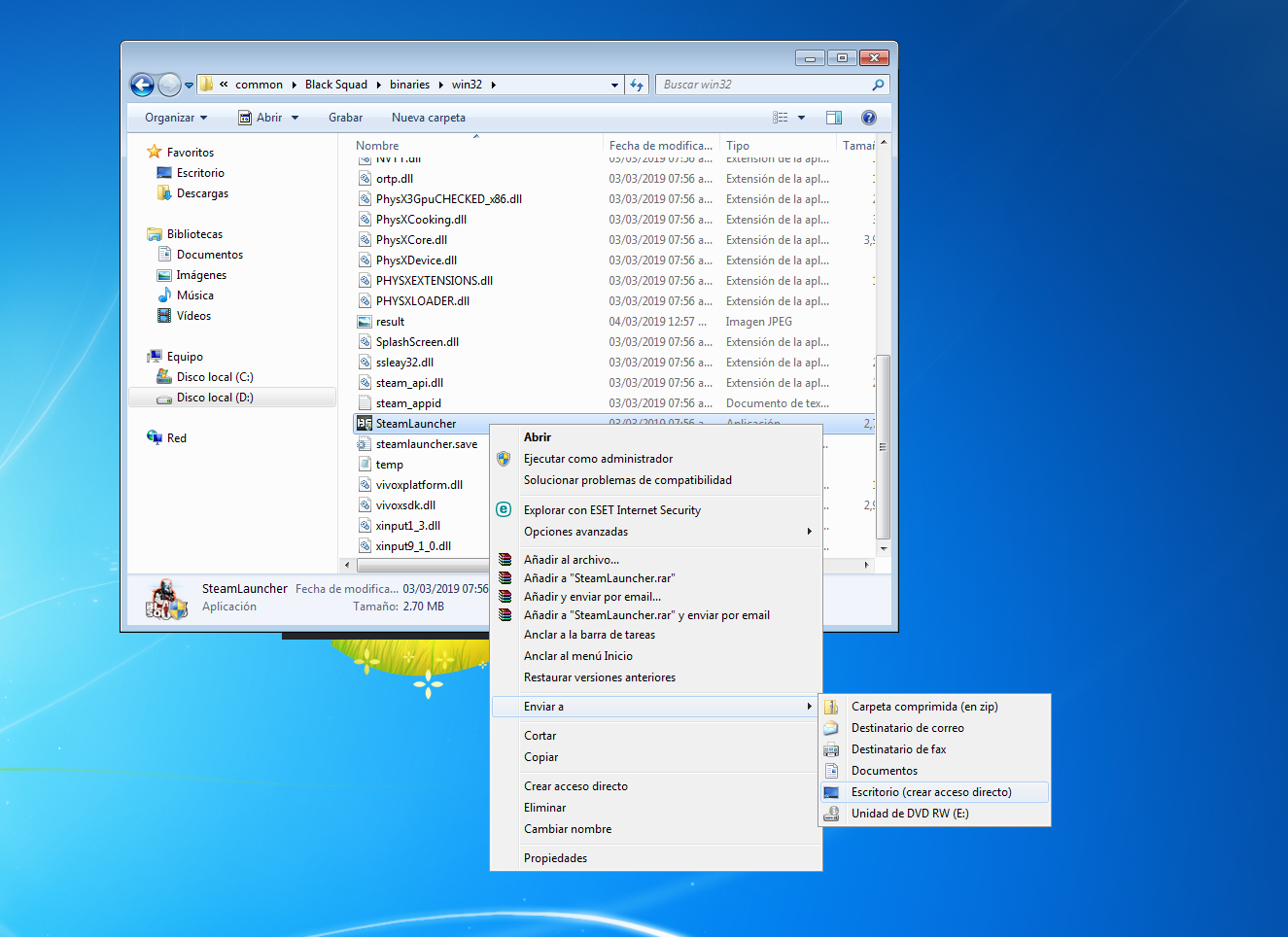Expand the arrow after Black Squad breadcrumb
This screenshot has height=937, width=1288.
(x=379, y=85)
